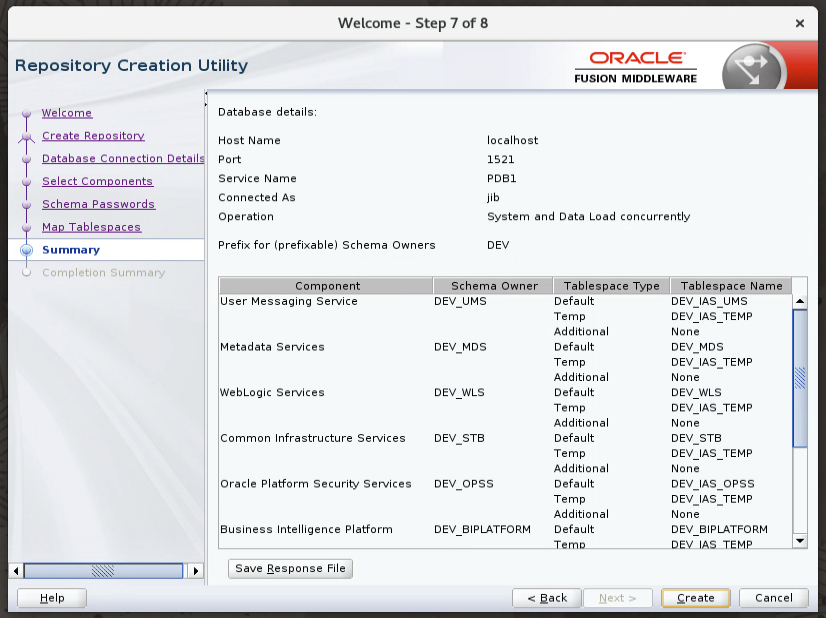Click the table vertical scrollbar thumb

[800, 378]
